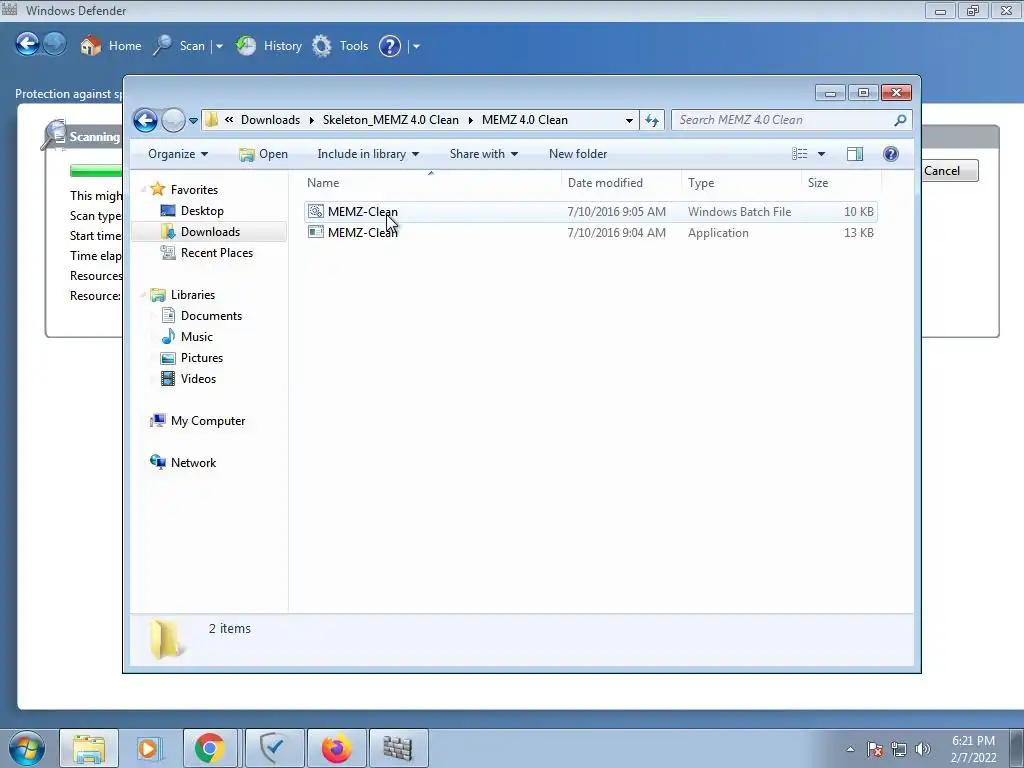Sort files by Type column
The width and height of the screenshot is (1024, 768).
click(741, 183)
